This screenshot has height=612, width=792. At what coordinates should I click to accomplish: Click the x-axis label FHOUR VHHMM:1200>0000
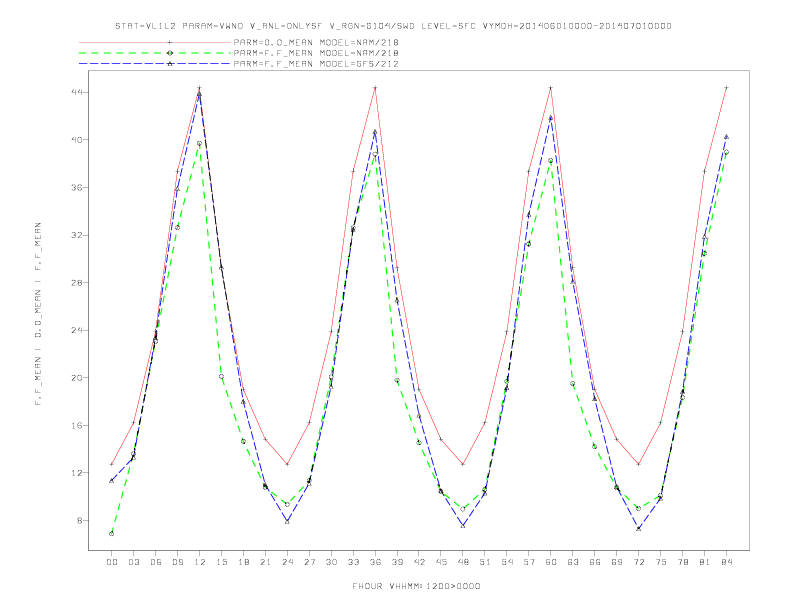click(x=416, y=586)
